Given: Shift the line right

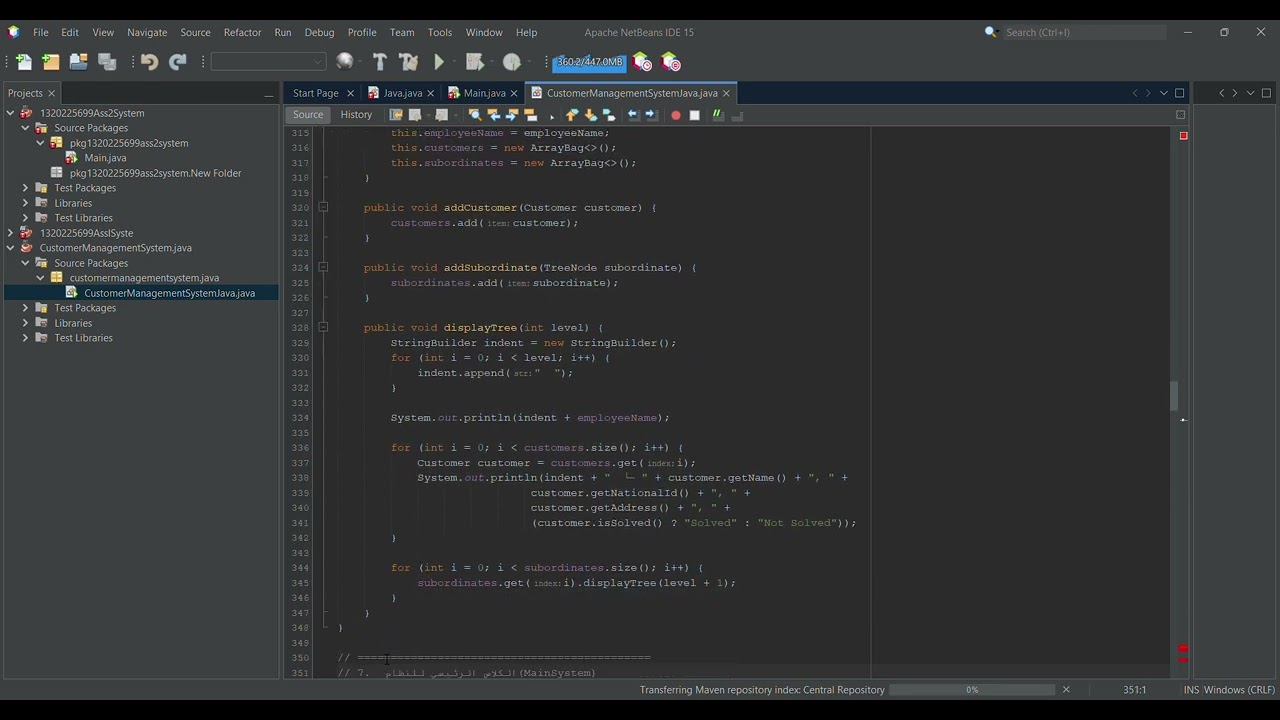Looking at the screenshot, I should [651, 115].
